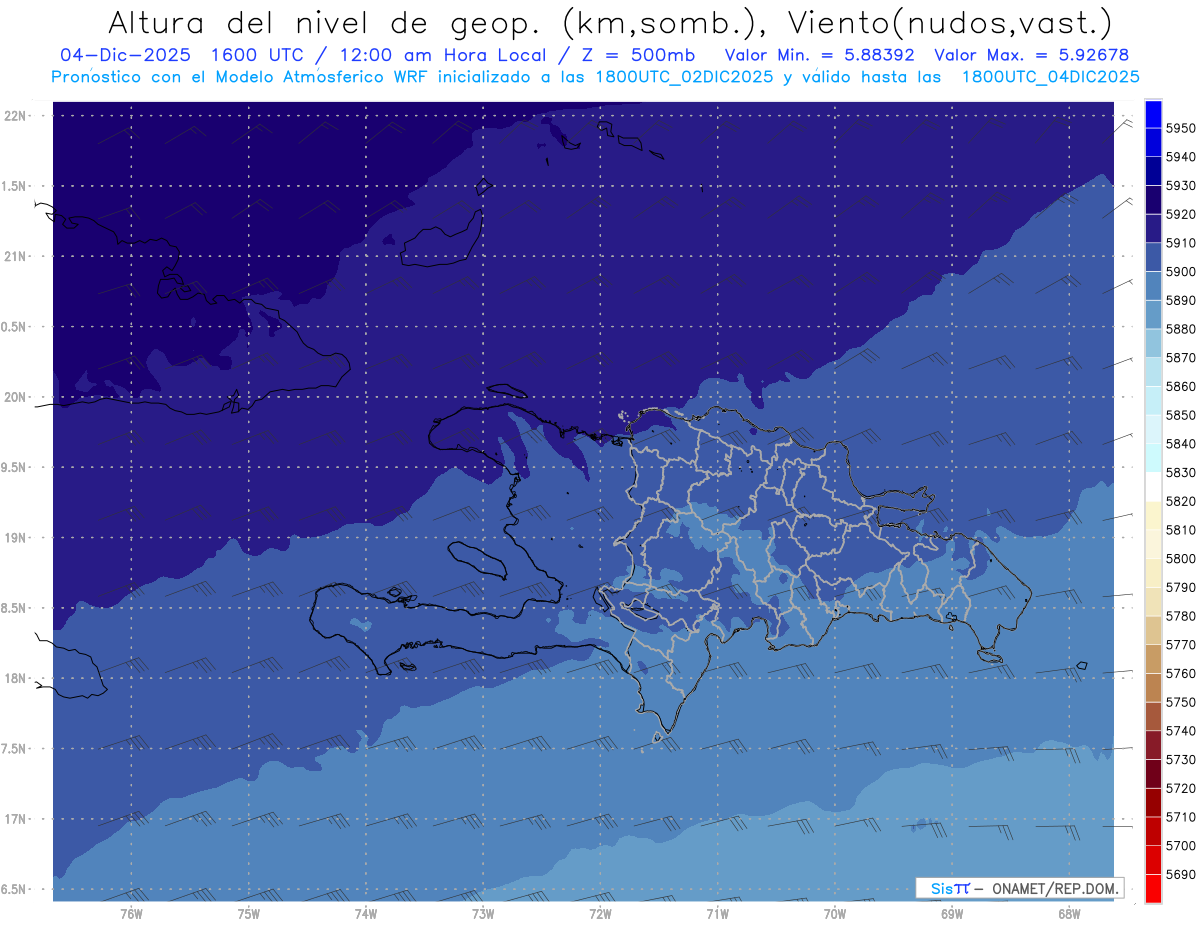Click the '5830' color bar label
The height and width of the screenshot is (927, 1200).
pyautogui.click(x=1180, y=472)
